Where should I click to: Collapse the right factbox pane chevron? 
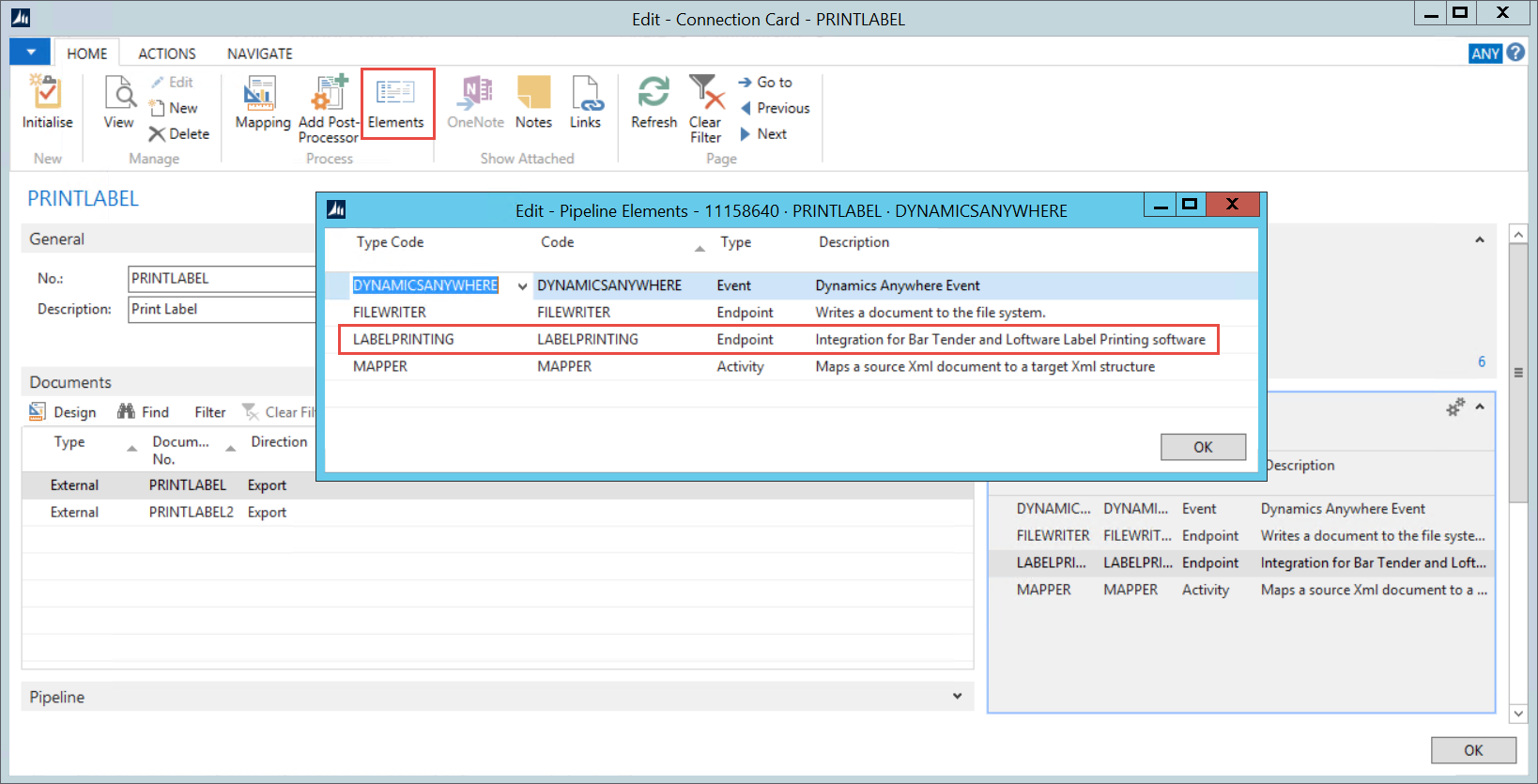click(1480, 407)
